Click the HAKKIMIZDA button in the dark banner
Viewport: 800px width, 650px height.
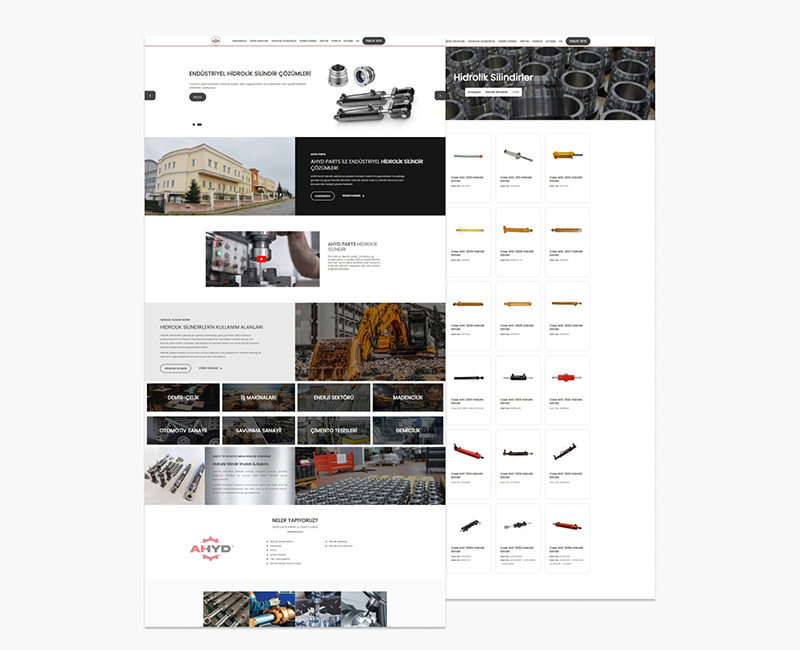pyautogui.click(x=322, y=197)
